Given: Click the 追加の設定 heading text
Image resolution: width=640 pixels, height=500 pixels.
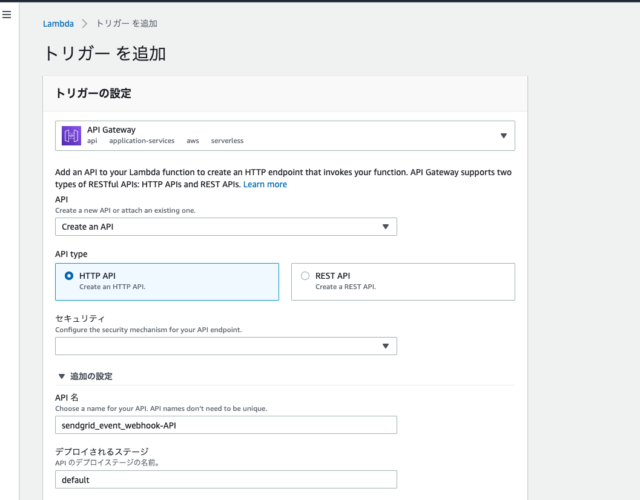Looking at the screenshot, I should pyautogui.click(x=91, y=376).
